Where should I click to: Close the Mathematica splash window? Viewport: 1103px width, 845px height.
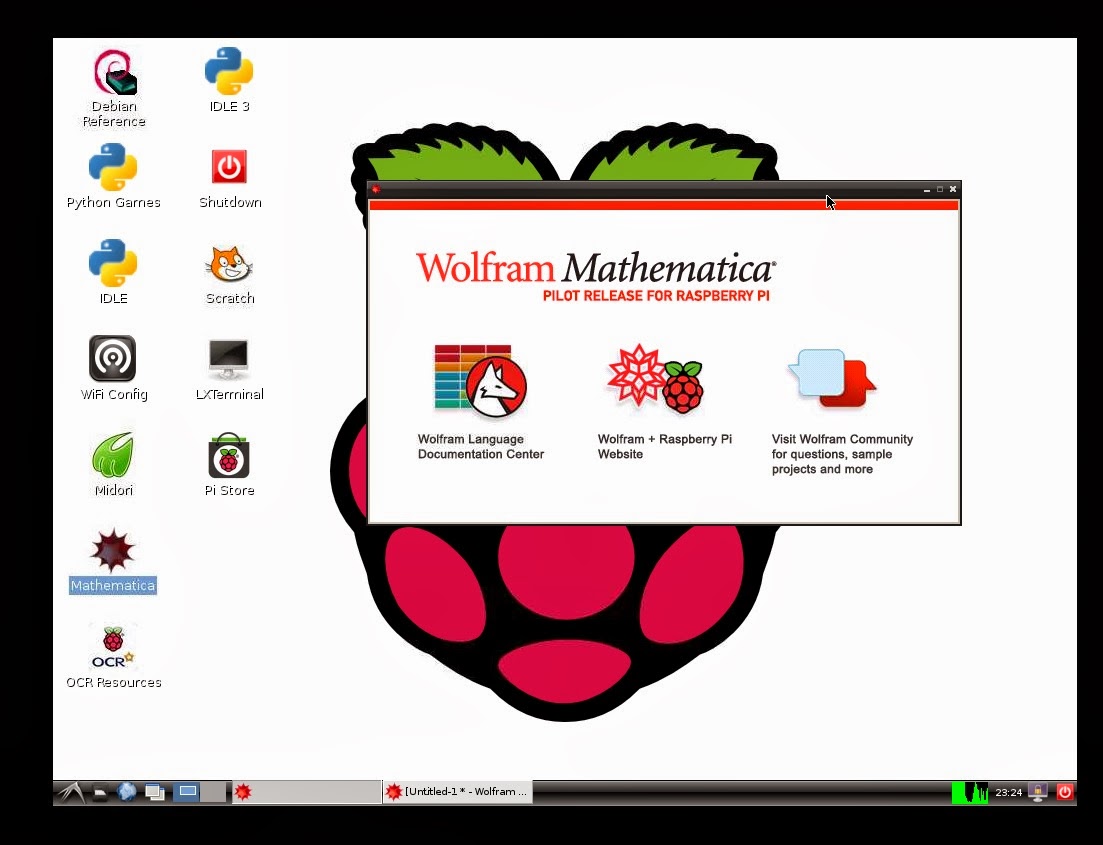click(953, 189)
